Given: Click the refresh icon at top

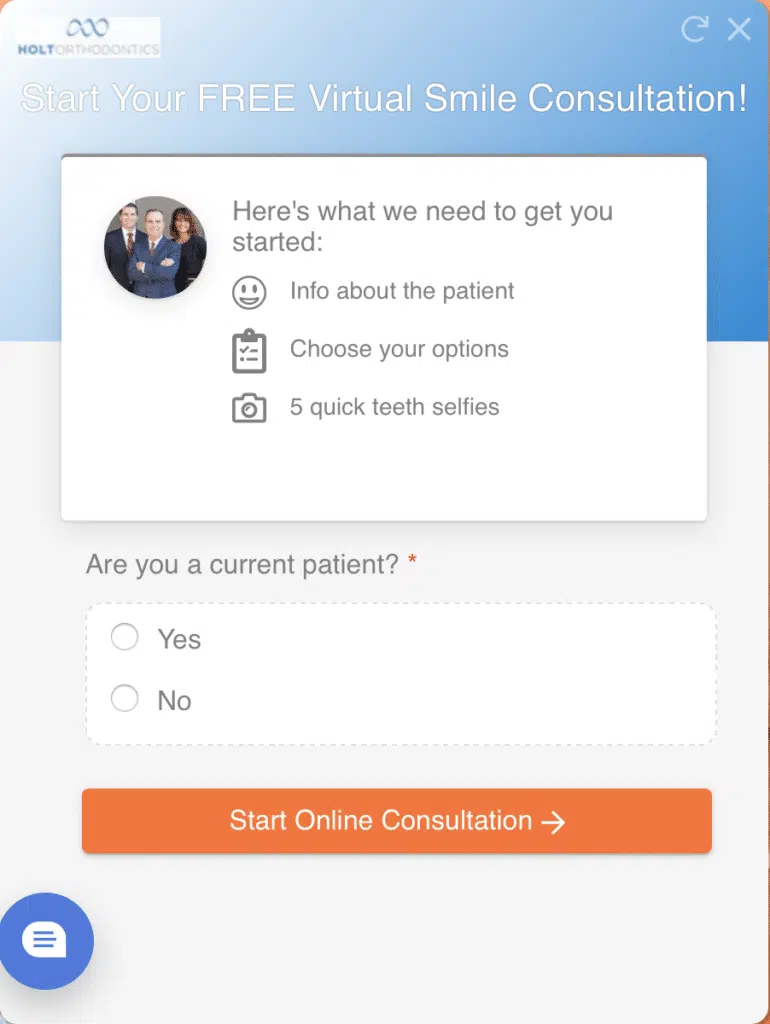Looking at the screenshot, I should click(695, 29).
